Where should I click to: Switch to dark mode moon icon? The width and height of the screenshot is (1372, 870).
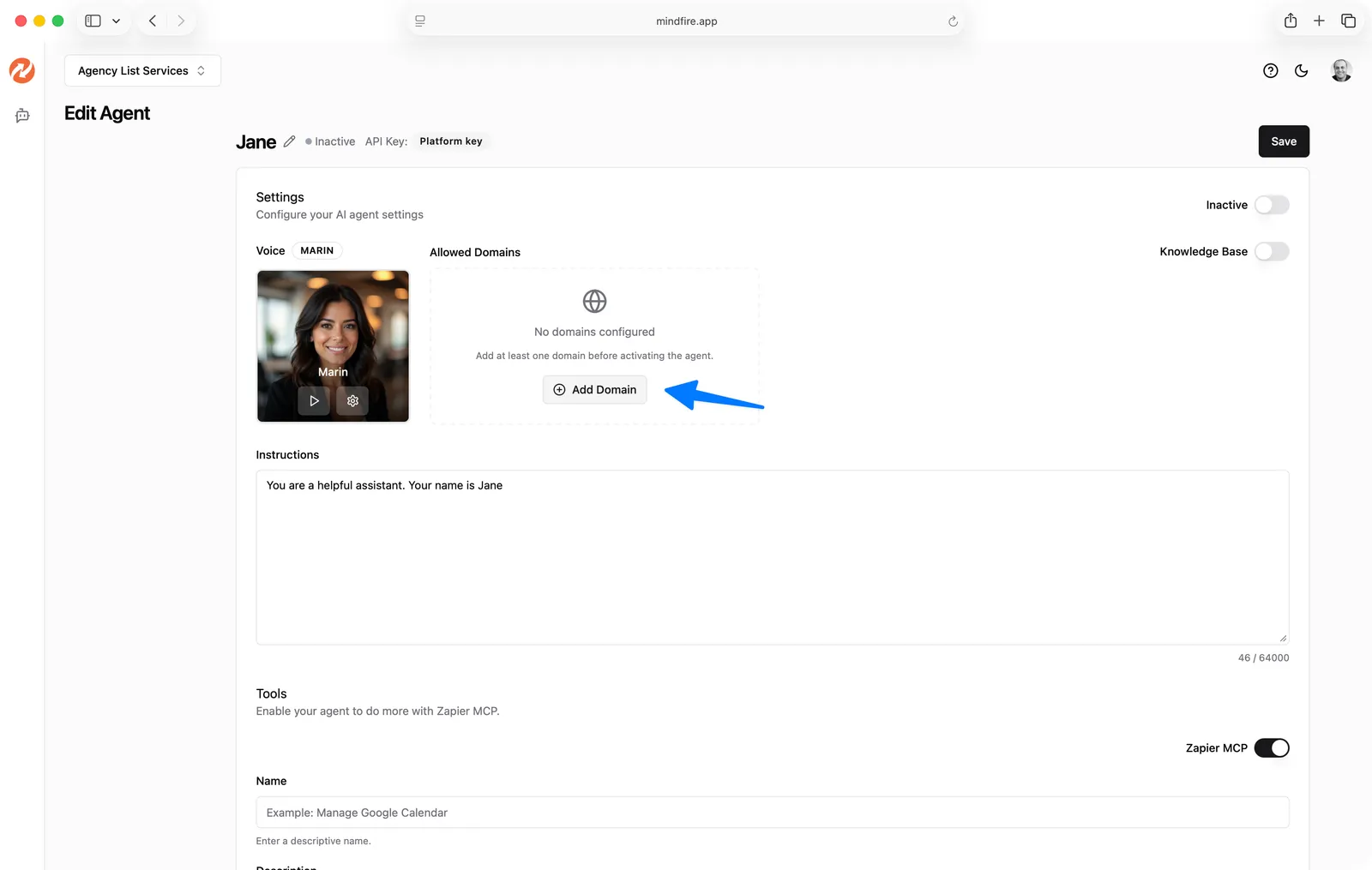pyautogui.click(x=1301, y=71)
